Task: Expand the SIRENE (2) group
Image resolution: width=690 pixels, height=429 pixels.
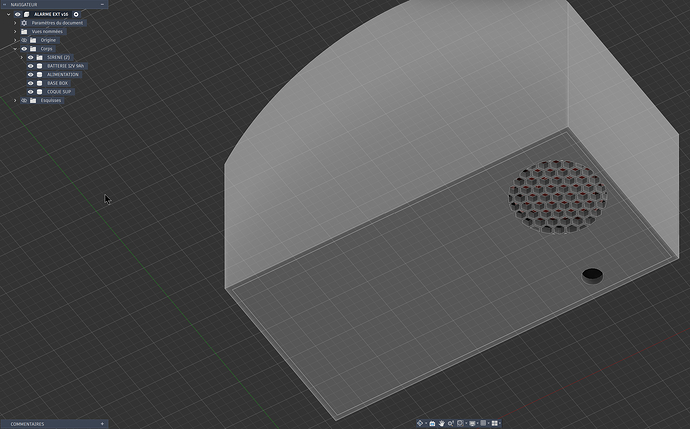Action: [x=22, y=57]
